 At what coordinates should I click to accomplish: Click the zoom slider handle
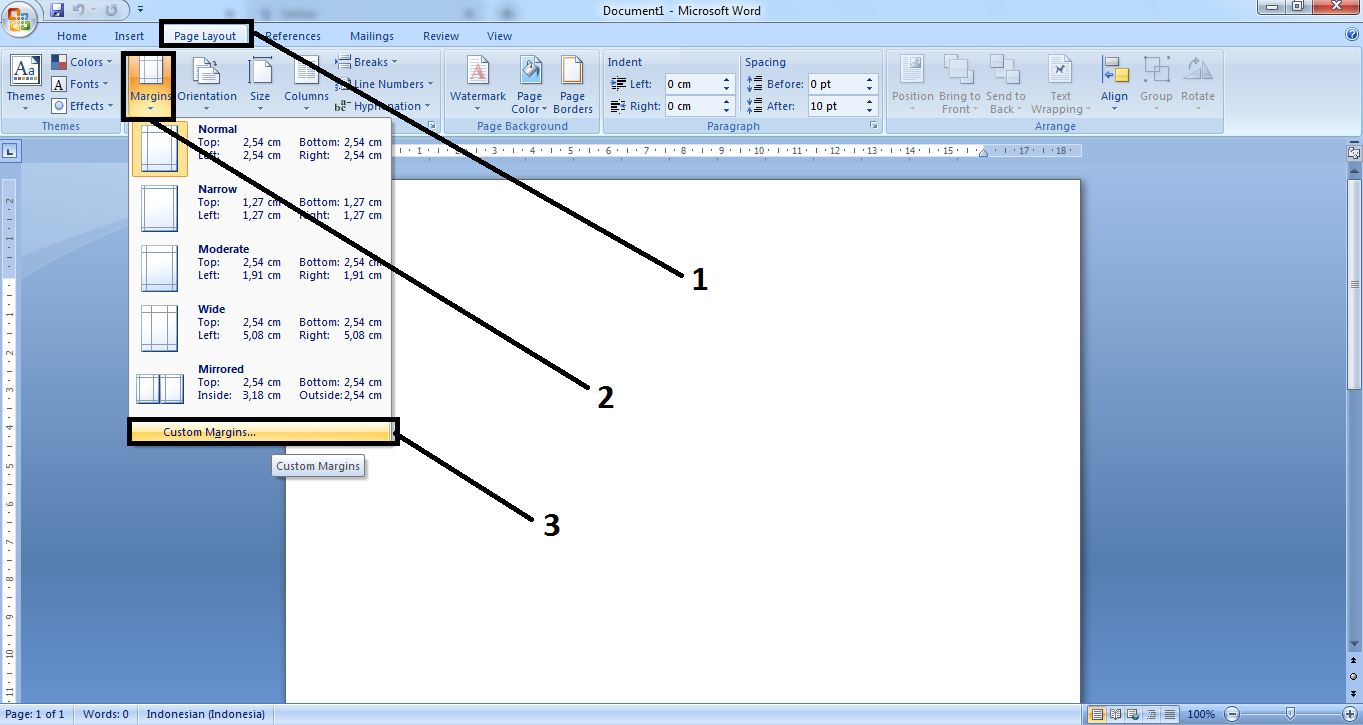click(1291, 714)
